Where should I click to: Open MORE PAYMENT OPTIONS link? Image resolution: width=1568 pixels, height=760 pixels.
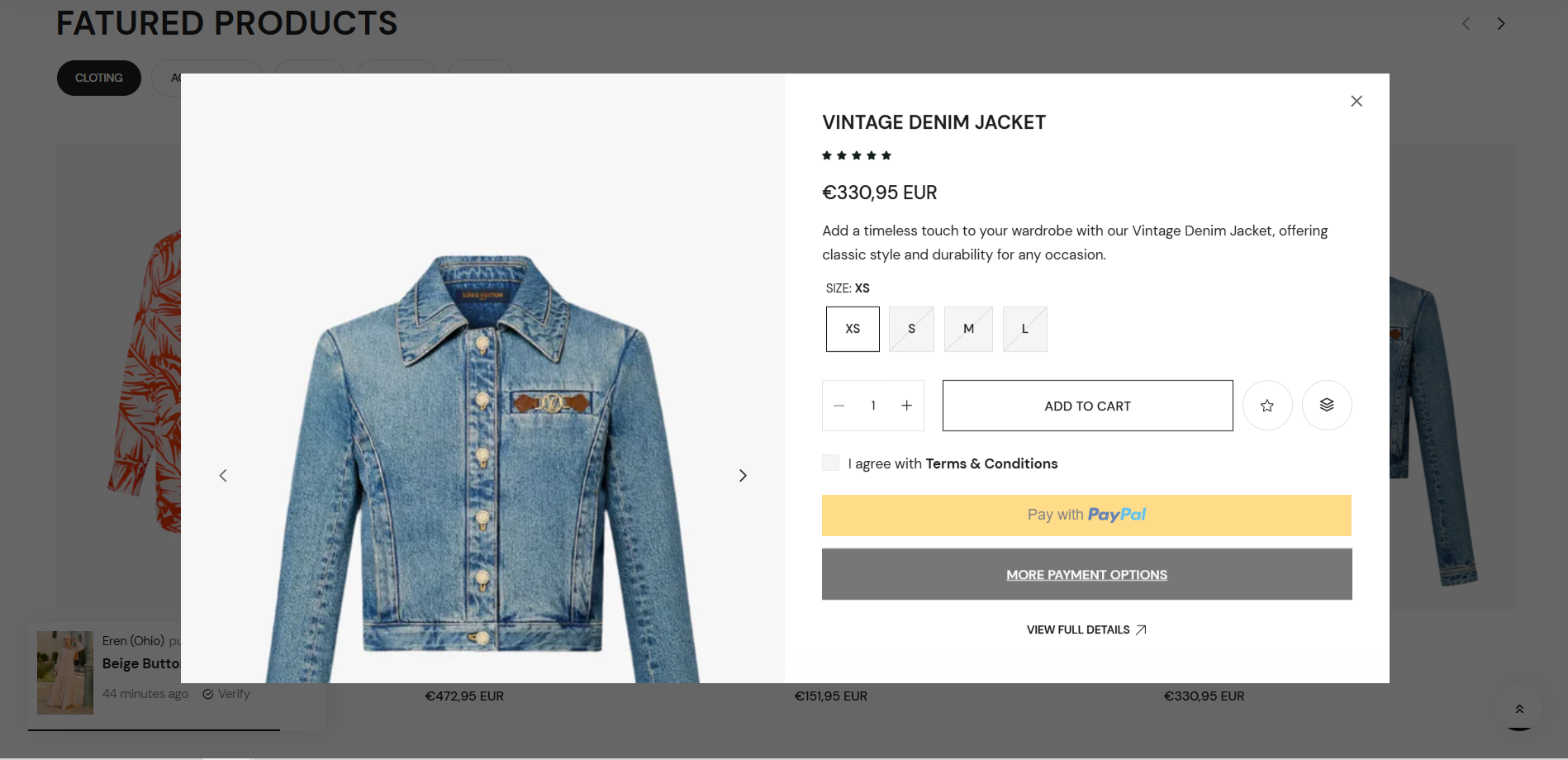coord(1086,575)
